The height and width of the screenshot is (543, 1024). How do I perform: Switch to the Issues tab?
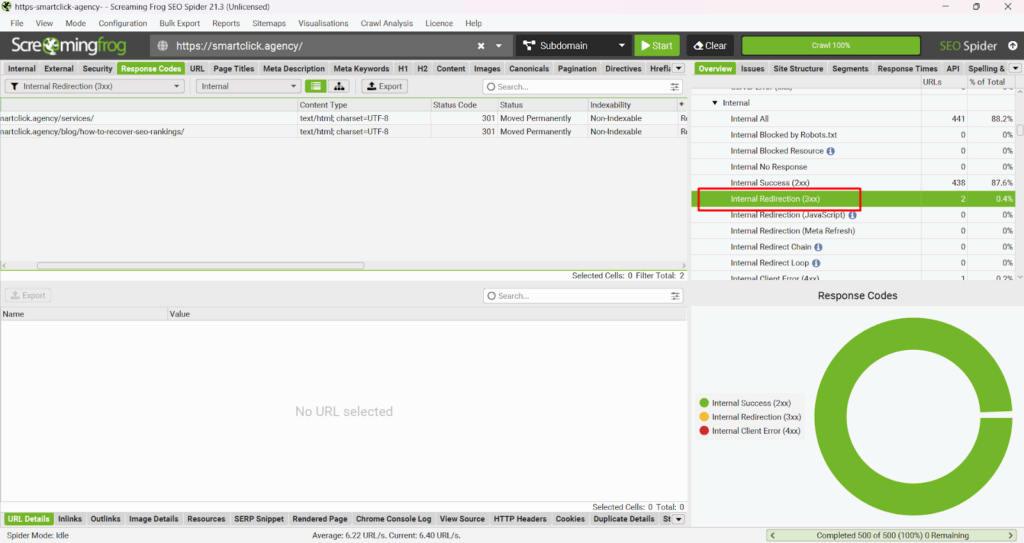pyautogui.click(x=752, y=69)
